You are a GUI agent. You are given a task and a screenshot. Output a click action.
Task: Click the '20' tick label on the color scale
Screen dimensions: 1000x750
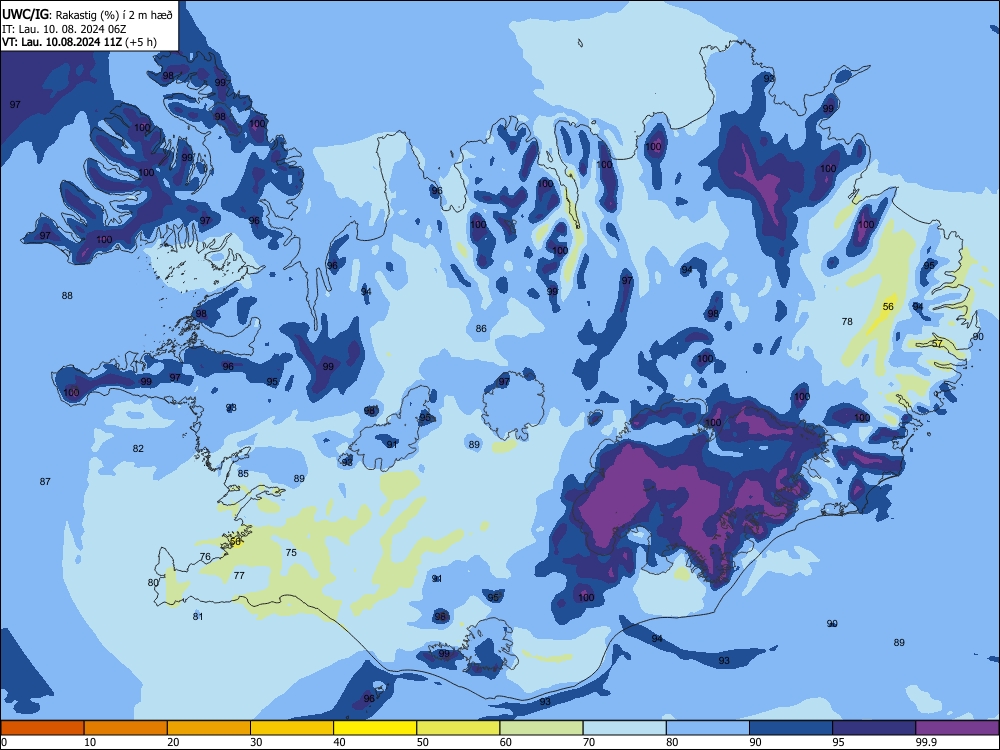pyautogui.click(x=173, y=742)
